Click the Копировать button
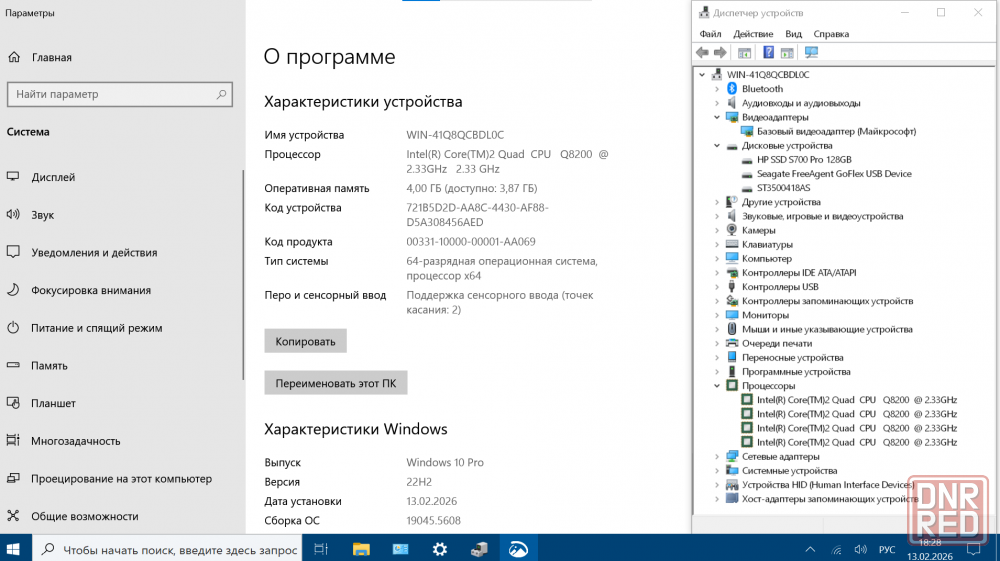 [305, 341]
